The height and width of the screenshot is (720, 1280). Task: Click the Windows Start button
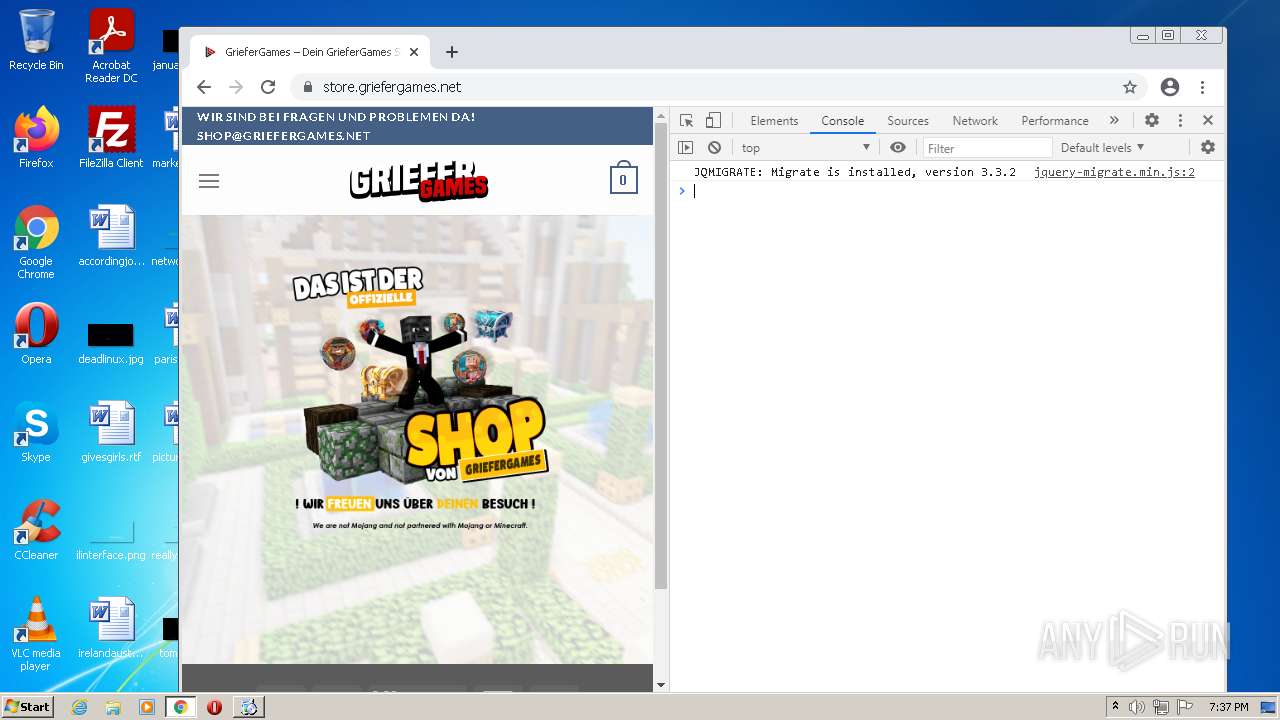[x=27, y=707]
